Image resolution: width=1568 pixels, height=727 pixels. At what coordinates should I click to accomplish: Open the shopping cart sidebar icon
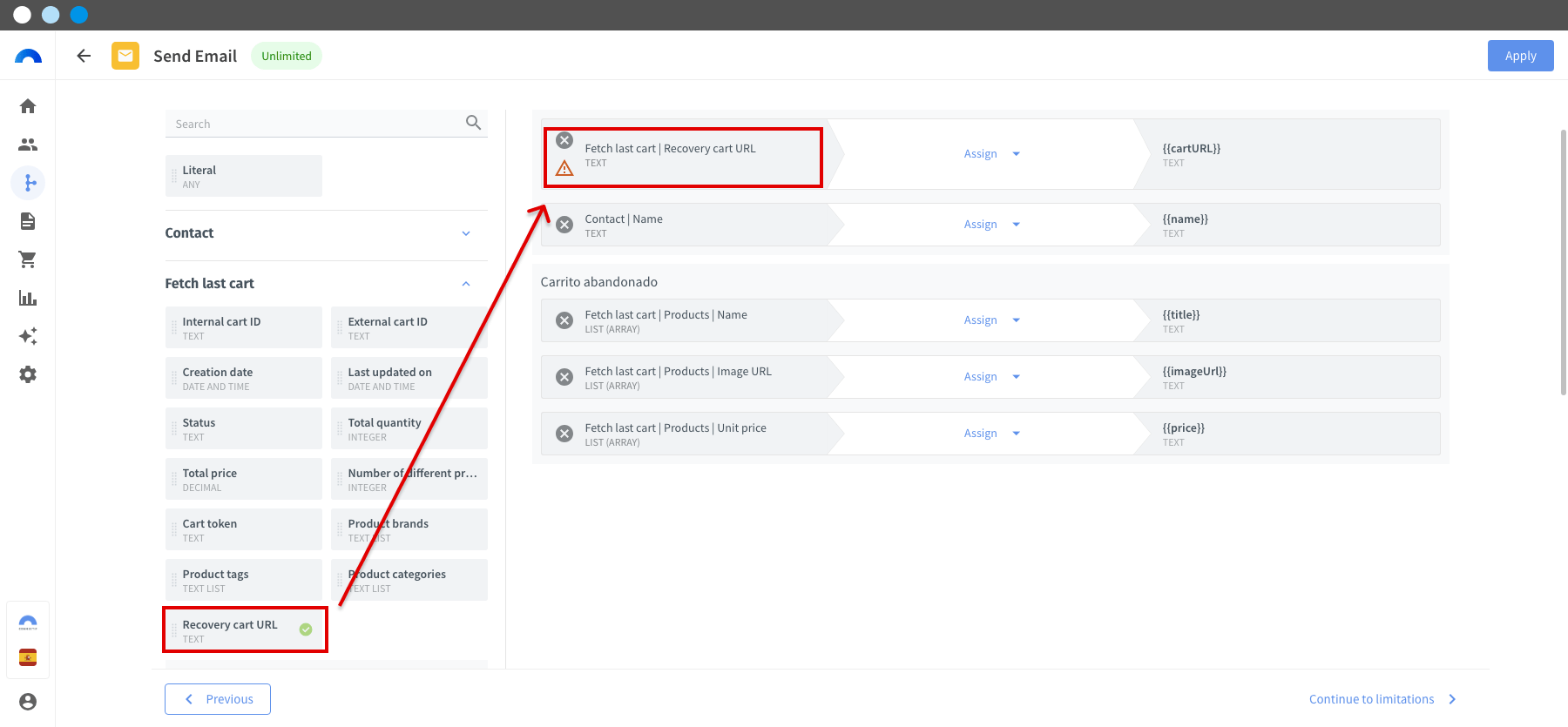28,259
